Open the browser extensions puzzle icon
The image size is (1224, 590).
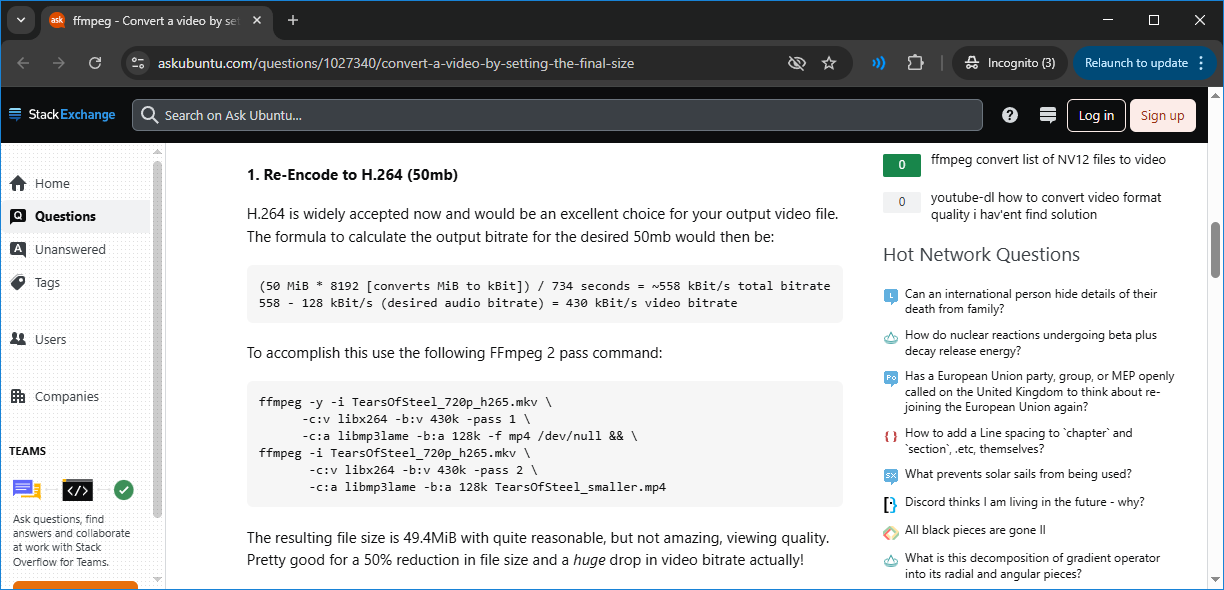coord(915,63)
